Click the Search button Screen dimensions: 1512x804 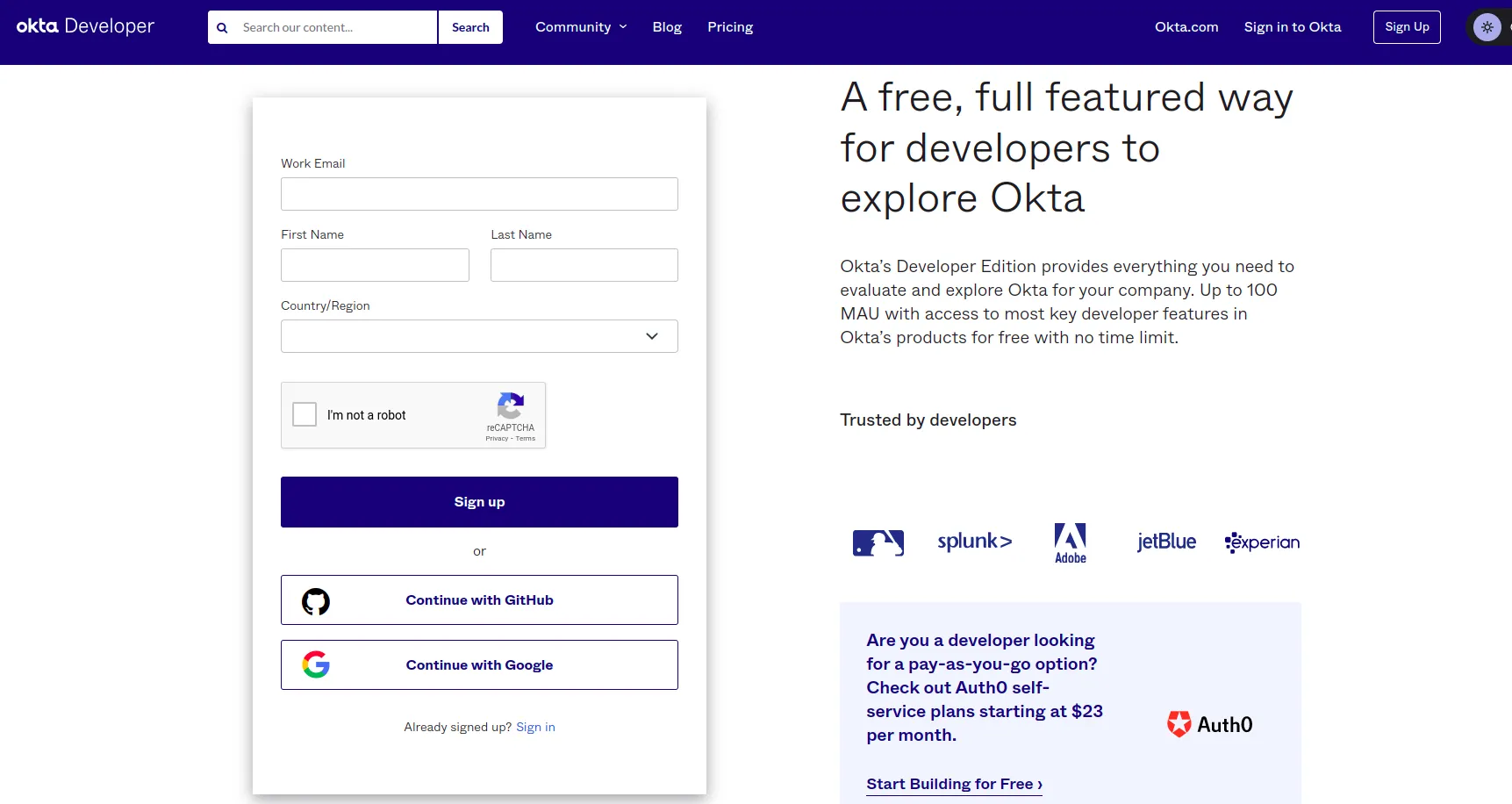[470, 27]
